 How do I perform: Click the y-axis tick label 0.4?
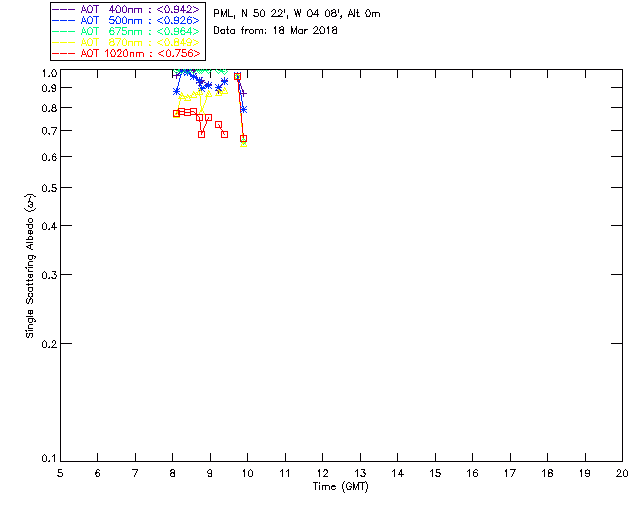pyautogui.click(x=49, y=226)
